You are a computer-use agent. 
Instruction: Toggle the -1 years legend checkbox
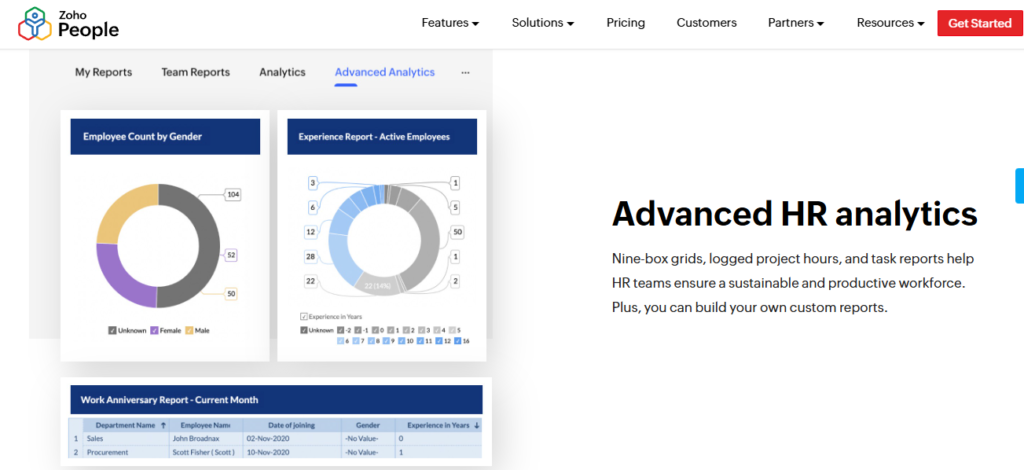pos(358,330)
